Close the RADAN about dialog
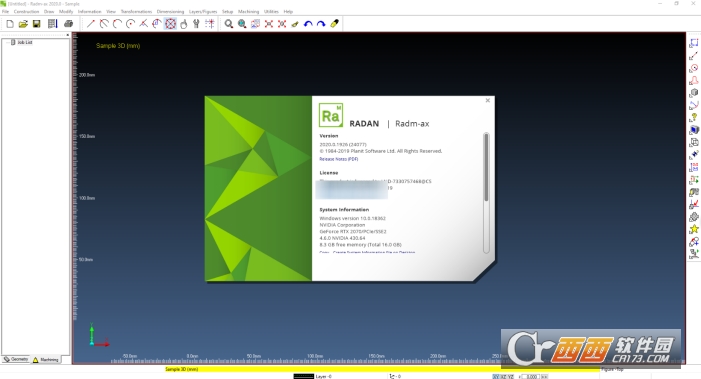The width and height of the screenshot is (701, 379). [x=488, y=101]
